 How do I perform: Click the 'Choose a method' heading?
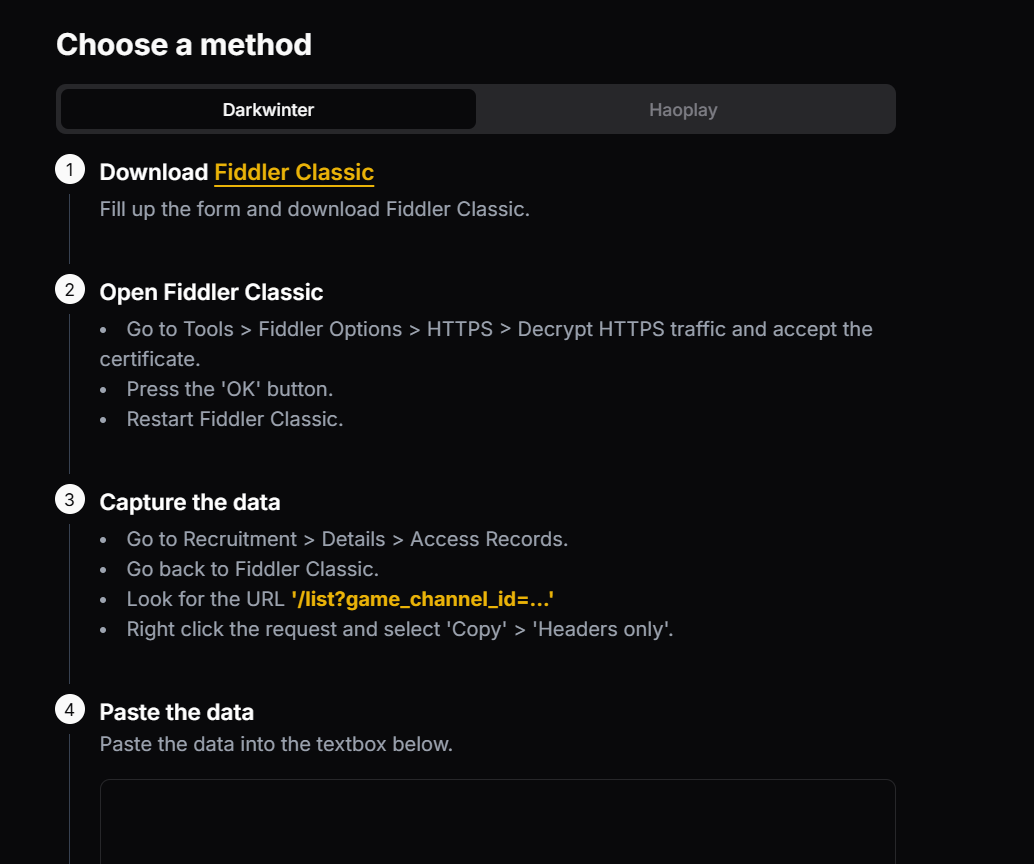(x=184, y=45)
